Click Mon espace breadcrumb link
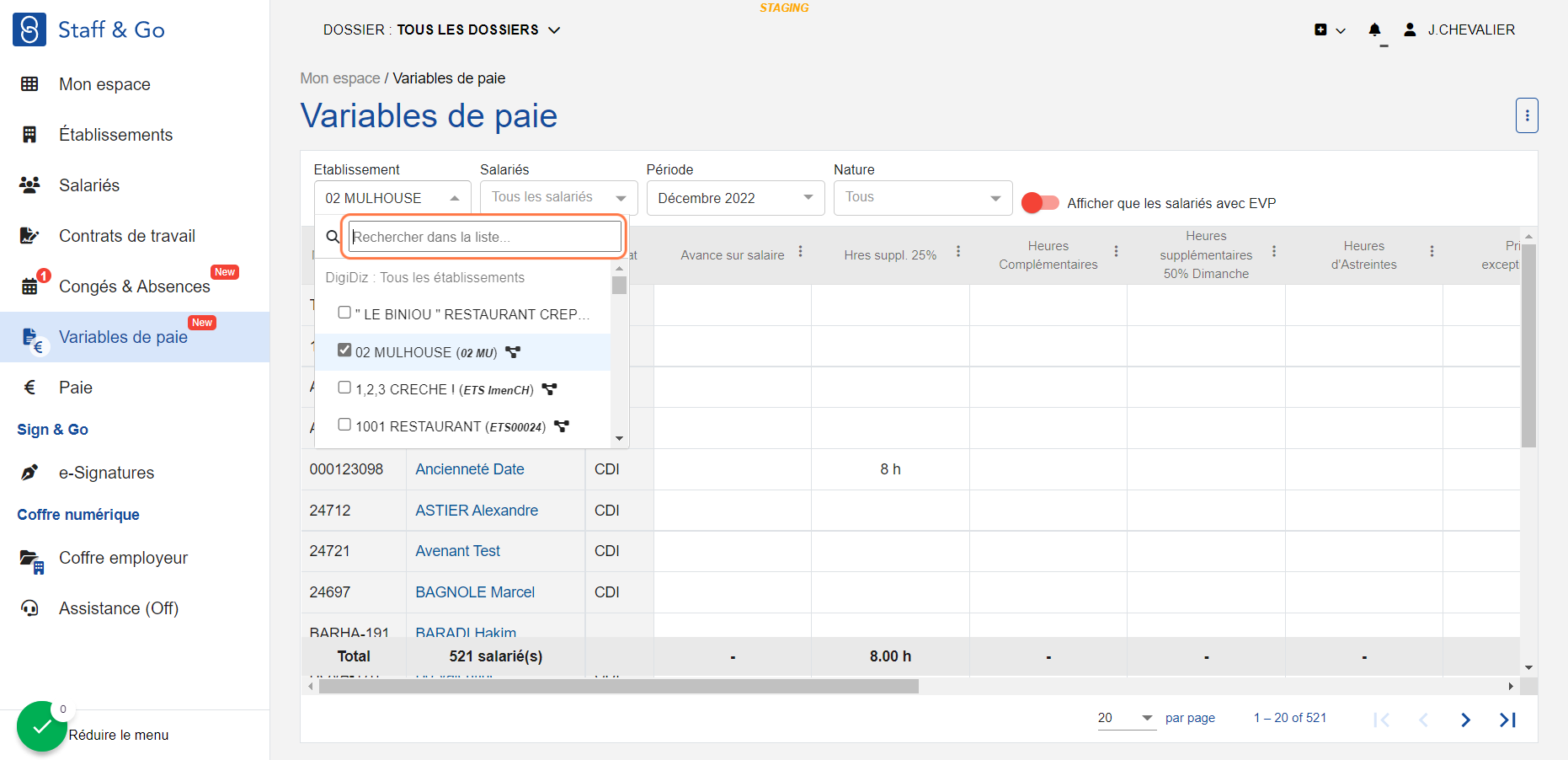Screen dimensions: 1568x760 tap(340, 78)
